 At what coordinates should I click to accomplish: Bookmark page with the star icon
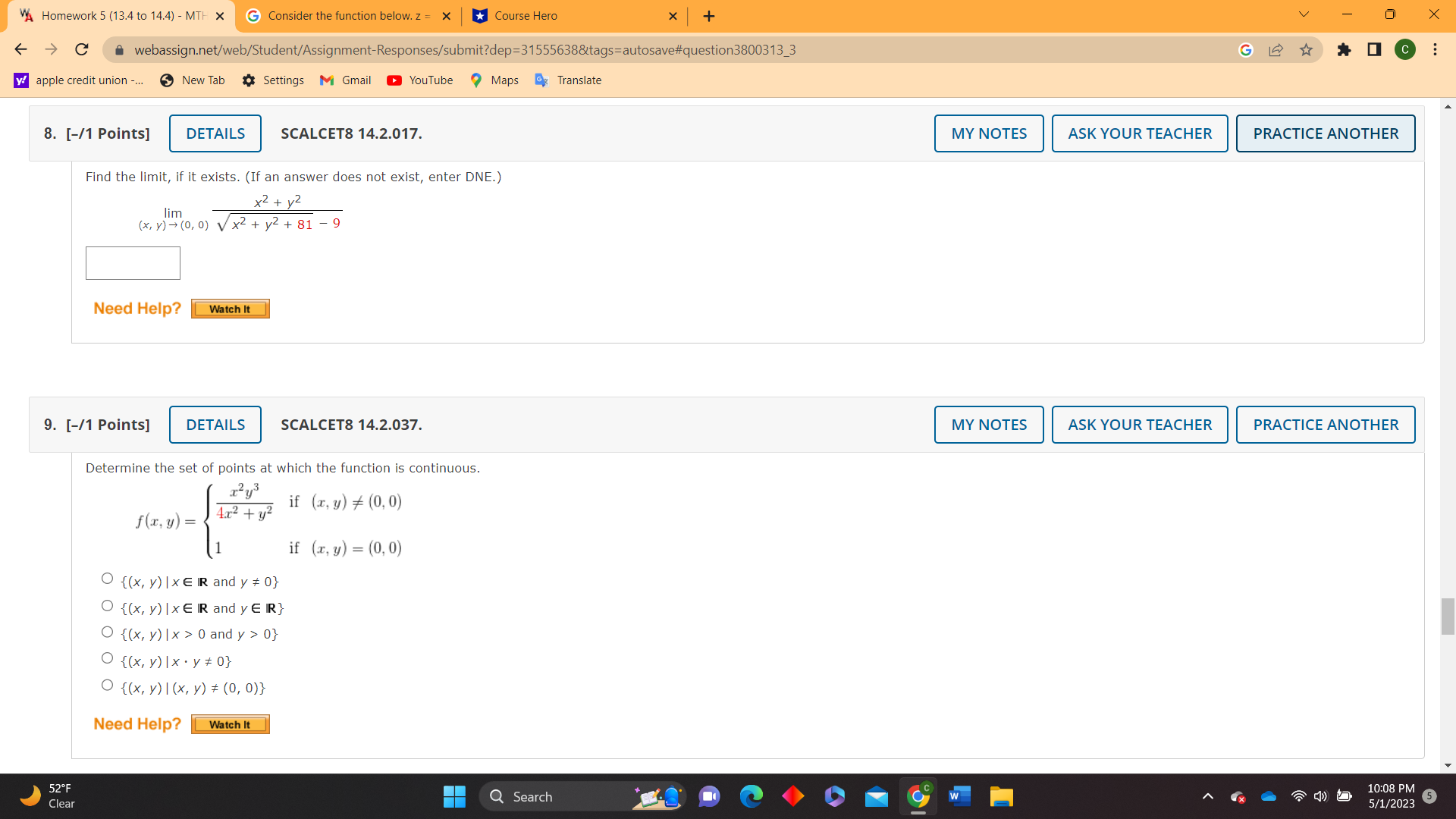1306,50
